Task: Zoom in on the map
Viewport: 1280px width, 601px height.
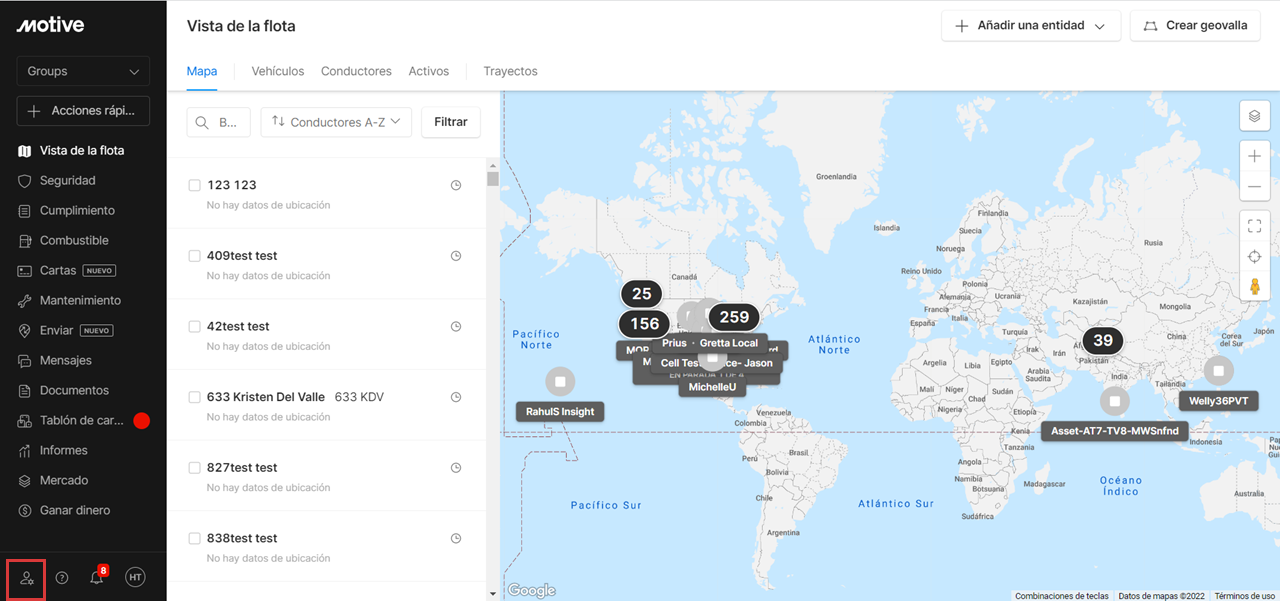Action: coord(1255,157)
